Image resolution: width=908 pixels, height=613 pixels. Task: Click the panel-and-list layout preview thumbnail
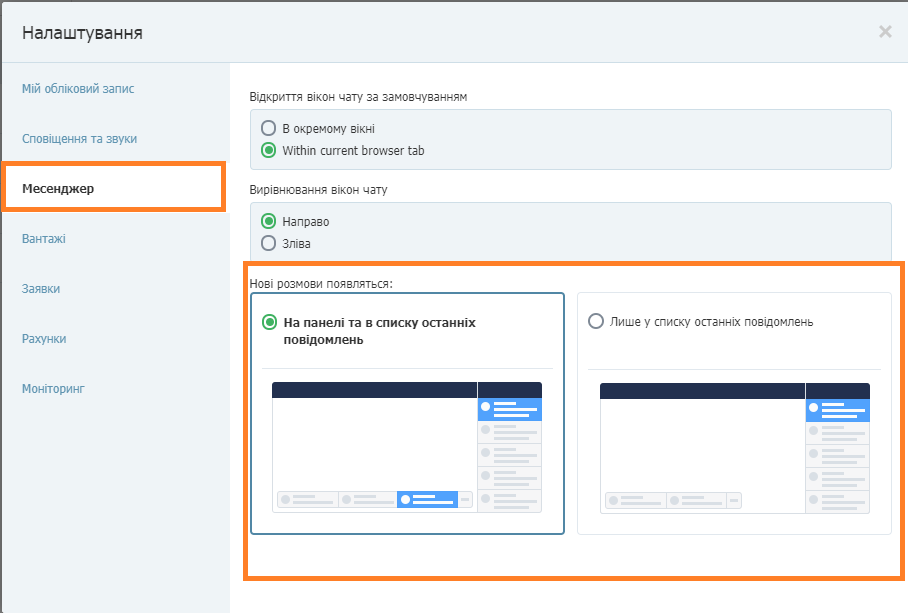407,447
